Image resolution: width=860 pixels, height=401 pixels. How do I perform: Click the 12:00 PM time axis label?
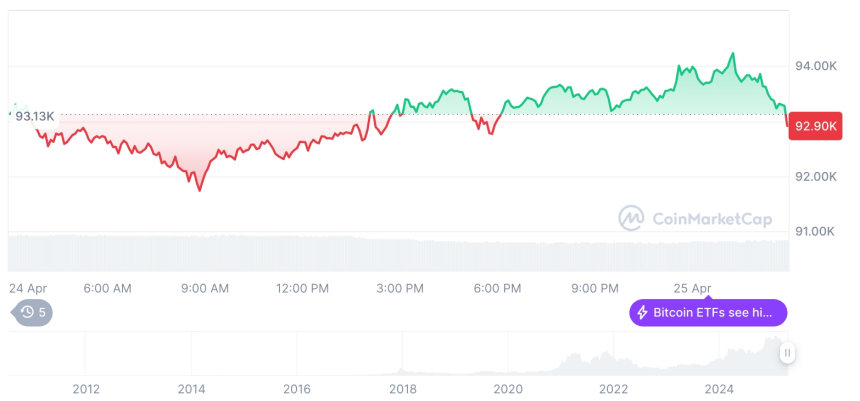pyautogui.click(x=302, y=288)
